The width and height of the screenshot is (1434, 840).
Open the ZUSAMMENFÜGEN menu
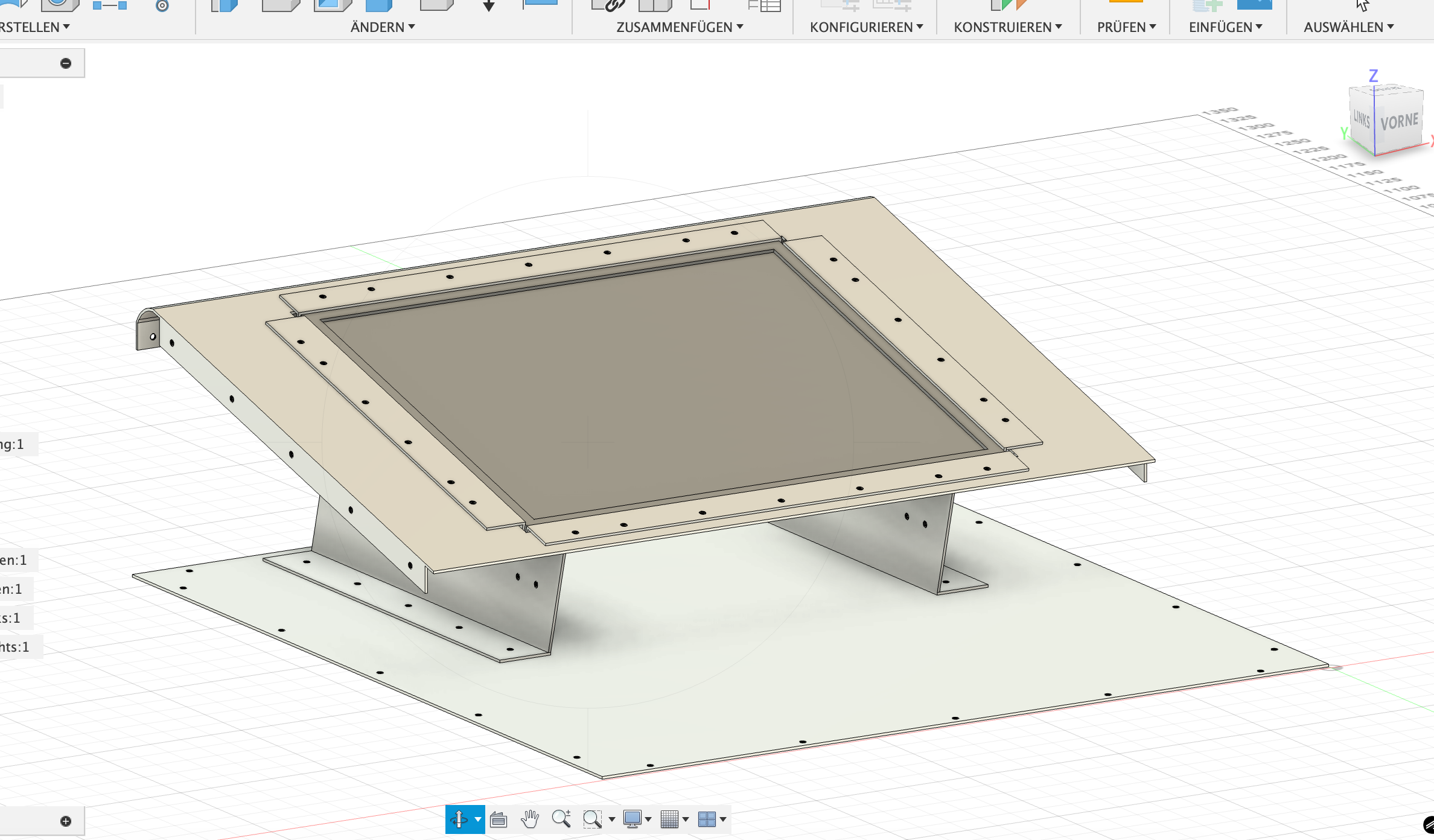[680, 27]
